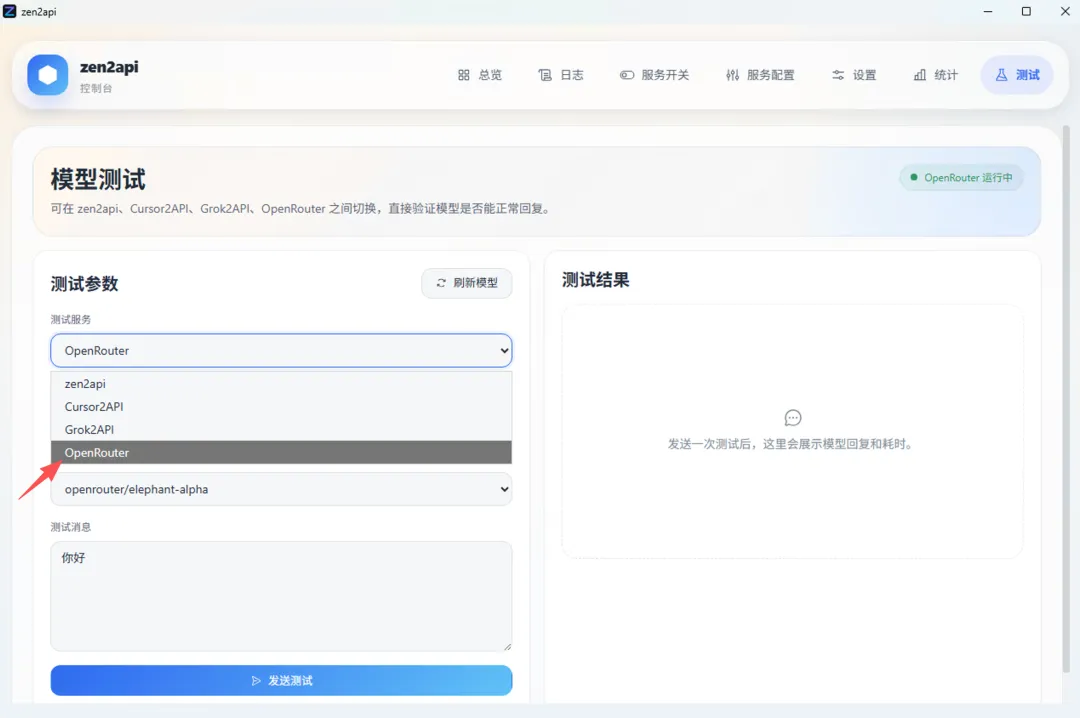Open the 日志 logs tab
The width and height of the screenshot is (1080, 718).
pos(561,75)
